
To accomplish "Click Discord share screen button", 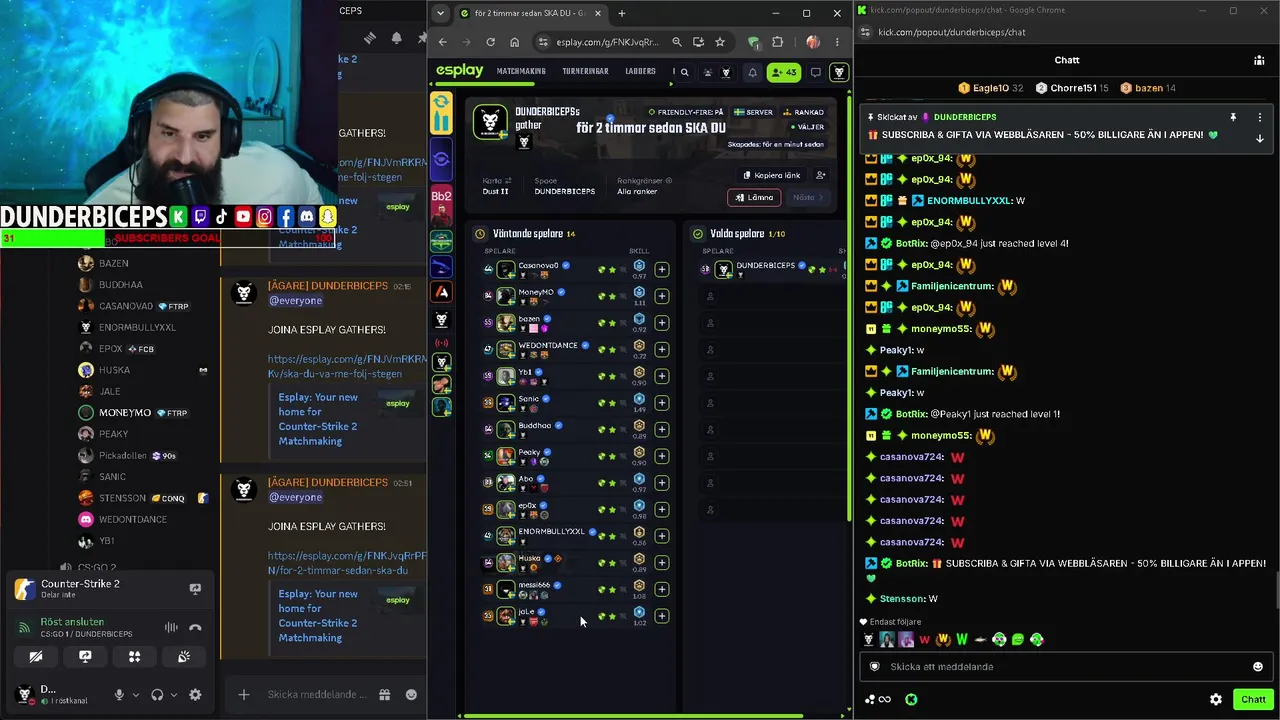I will [85, 656].
